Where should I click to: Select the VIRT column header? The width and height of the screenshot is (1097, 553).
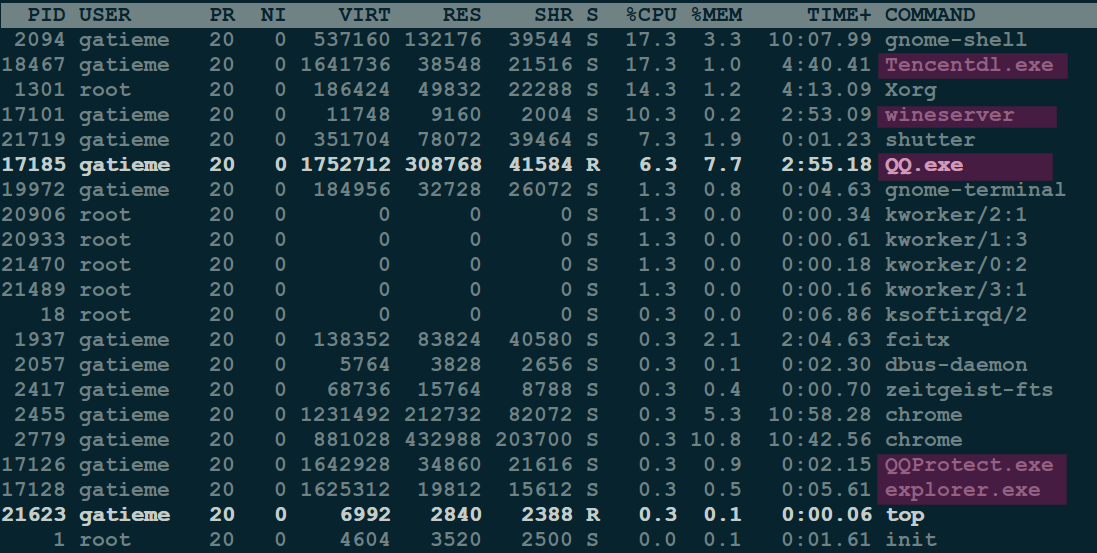click(365, 15)
